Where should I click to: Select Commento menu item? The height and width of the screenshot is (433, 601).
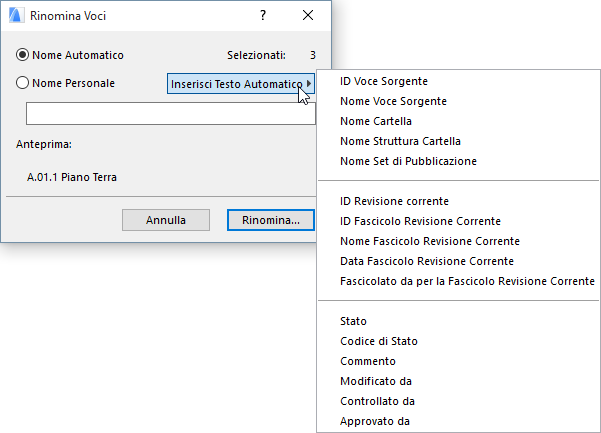[x=368, y=361]
